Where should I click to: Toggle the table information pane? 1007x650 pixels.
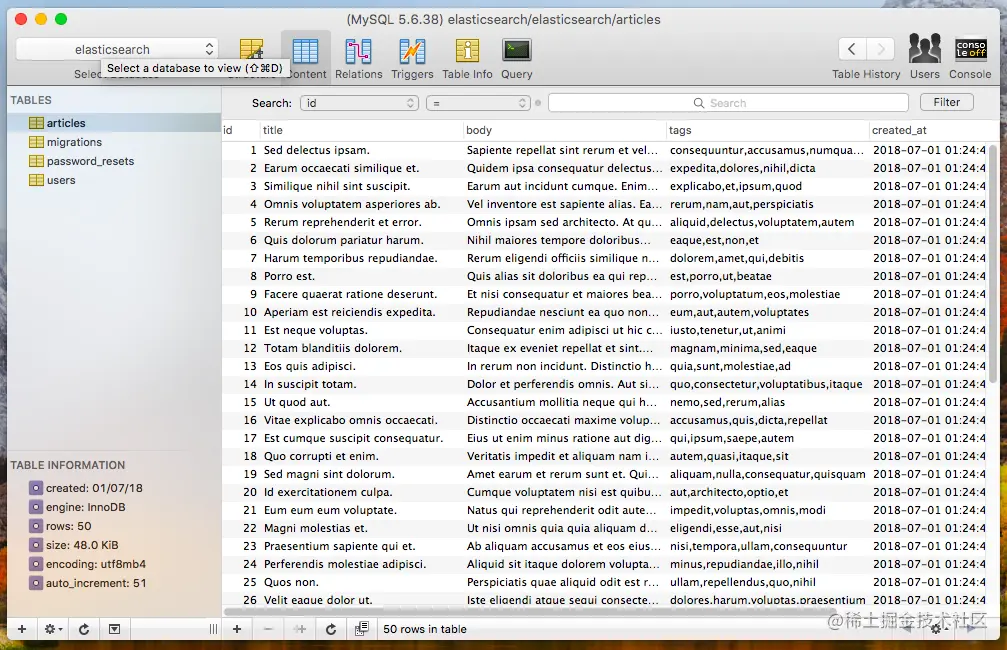(114, 629)
